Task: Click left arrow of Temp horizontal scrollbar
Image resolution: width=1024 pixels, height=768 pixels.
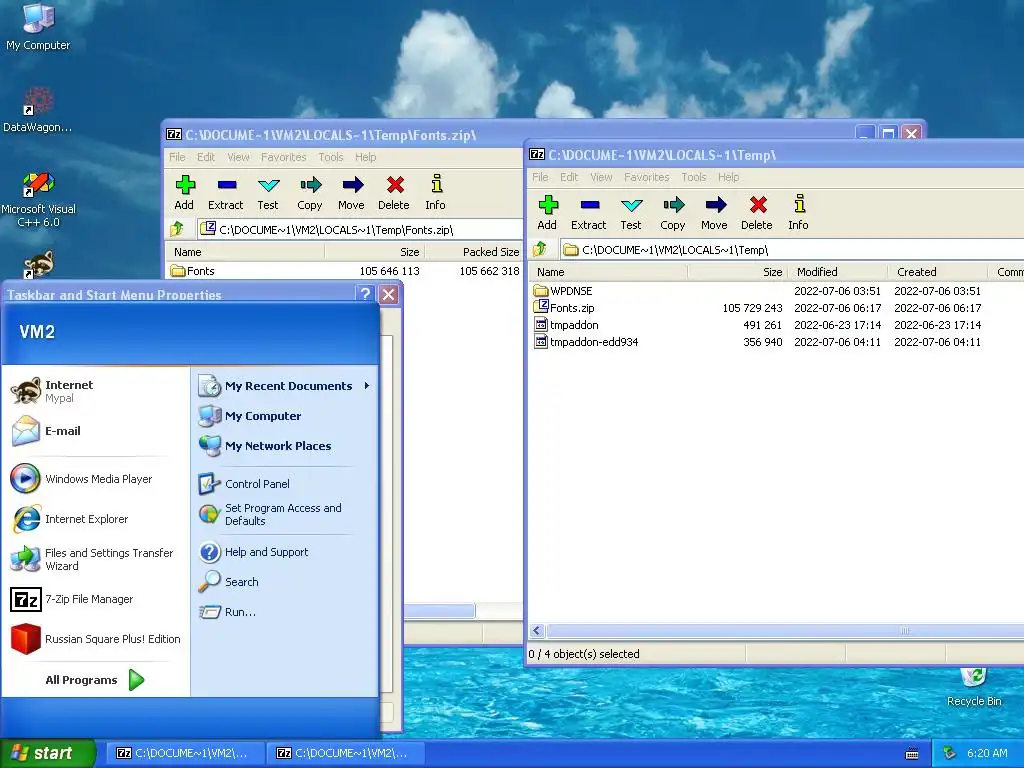Action: [x=537, y=630]
